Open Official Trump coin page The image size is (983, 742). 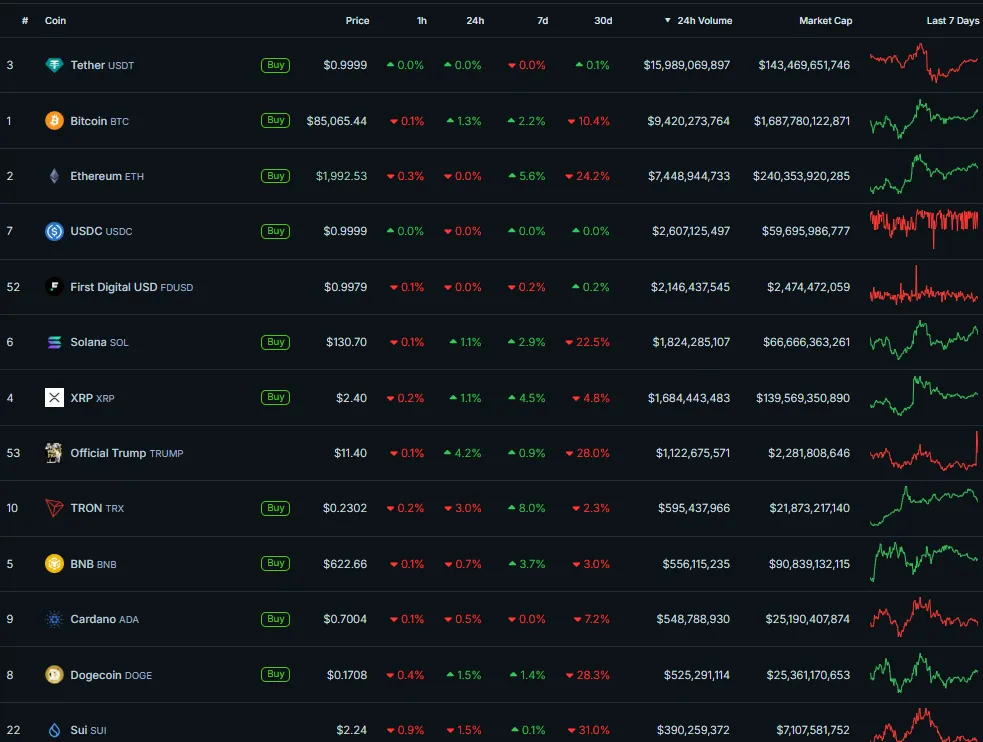[127, 452]
